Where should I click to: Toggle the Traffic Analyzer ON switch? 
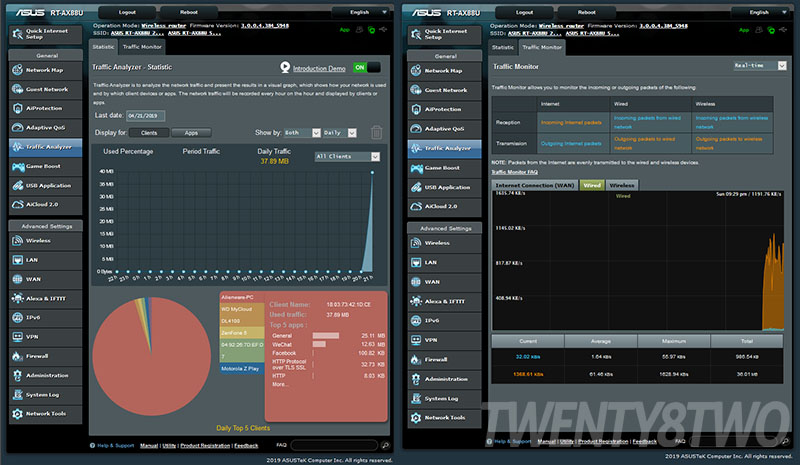pos(367,67)
